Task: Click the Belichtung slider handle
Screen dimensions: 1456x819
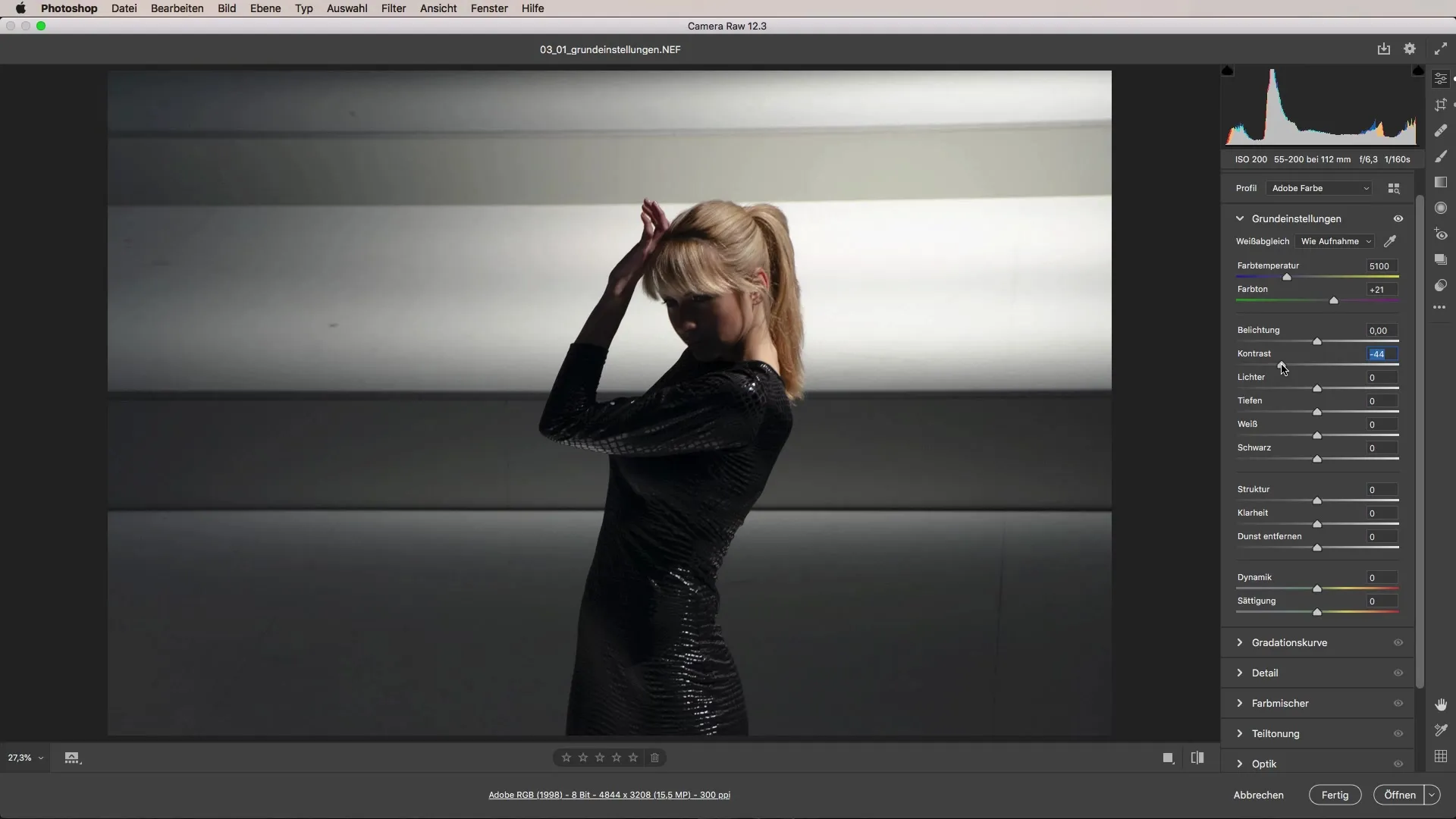Action: (1317, 341)
